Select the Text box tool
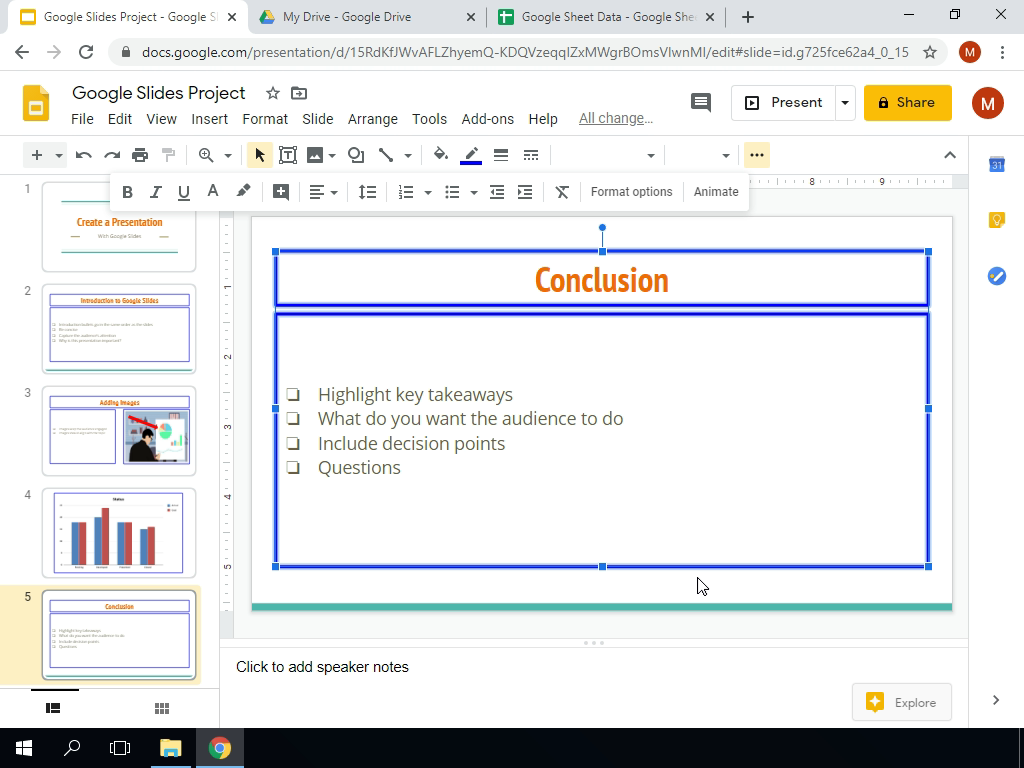 click(x=288, y=155)
